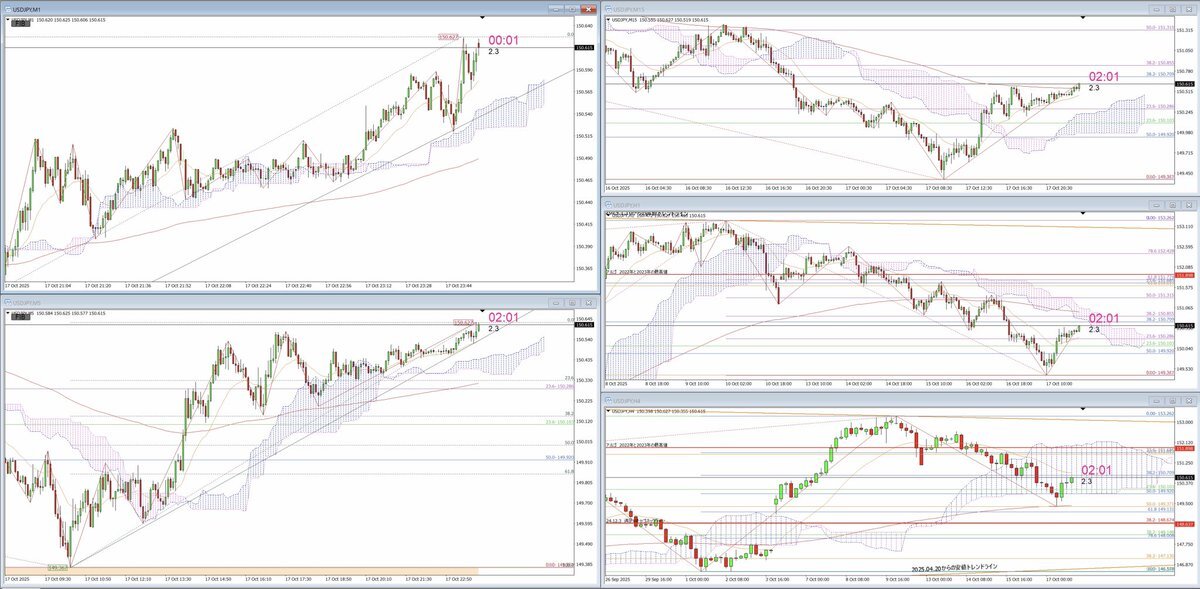Expand one-click trading arrow on USDJPY,M5 chart

[x=8, y=313]
